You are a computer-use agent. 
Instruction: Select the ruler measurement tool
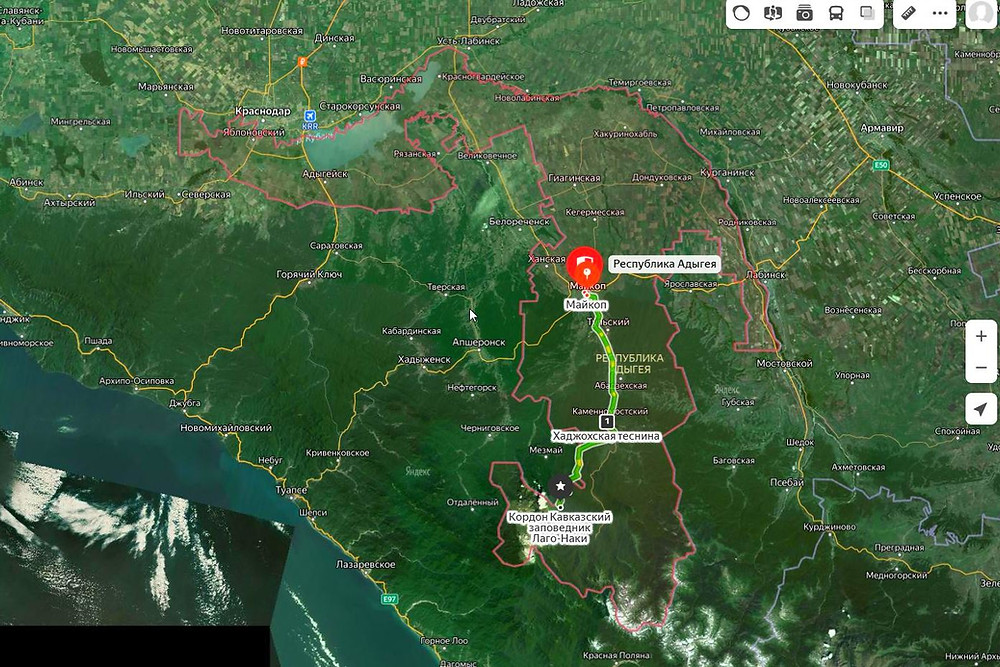tap(909, 13)
